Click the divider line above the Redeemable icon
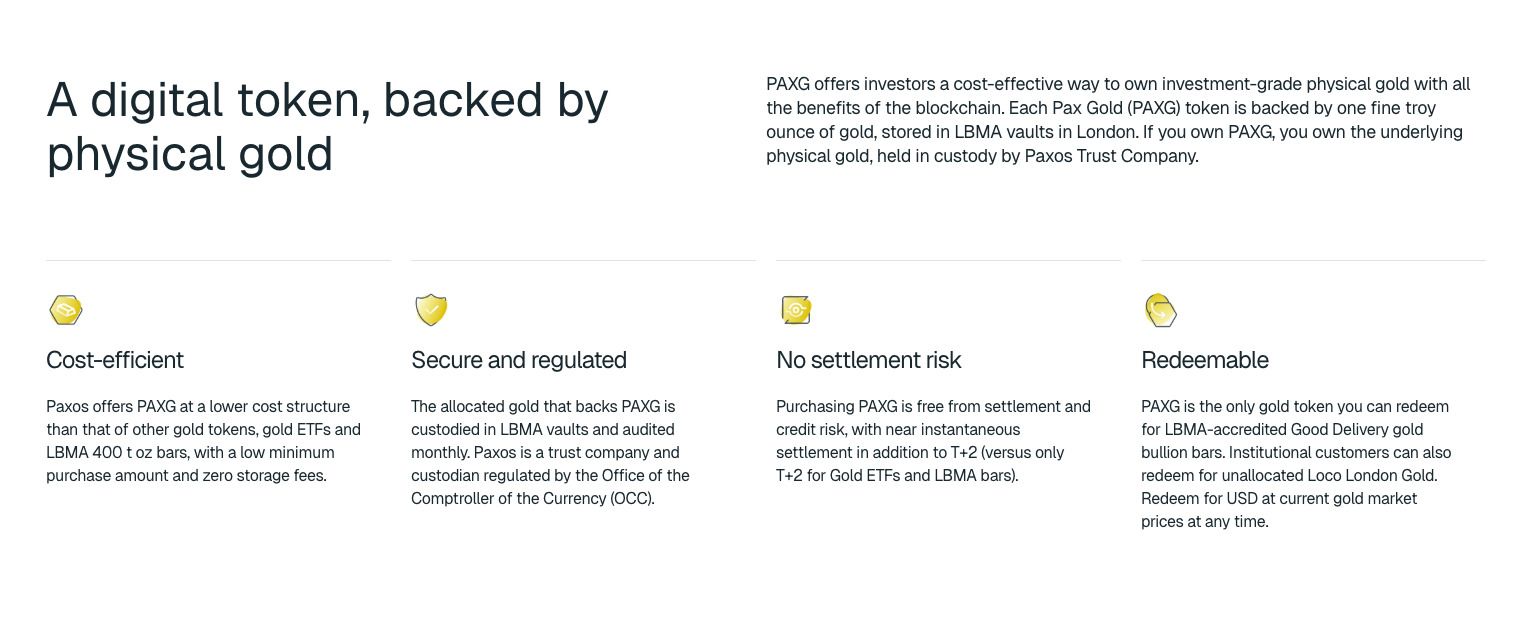The image size is (1516, 618). (1313, 260)
